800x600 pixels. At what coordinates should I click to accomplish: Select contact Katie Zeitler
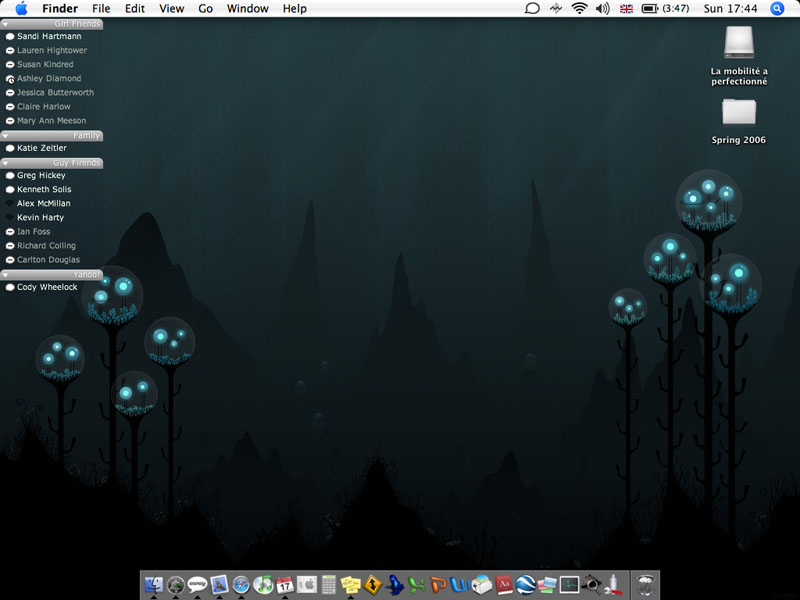pyautogui.click(x=42, y=148)
